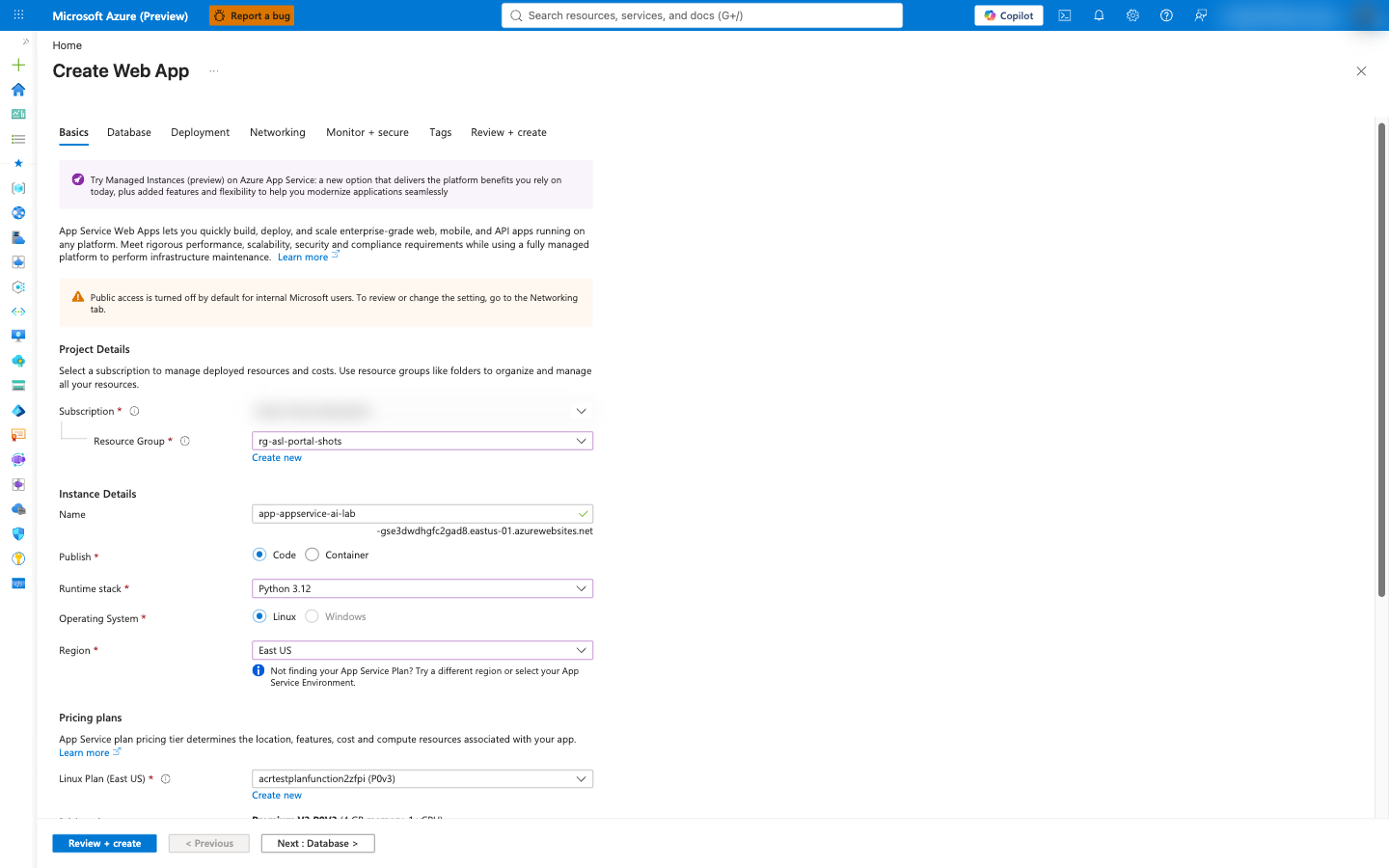
Task: Click Create new under Resource Group
Action: (x=277, y=458)
